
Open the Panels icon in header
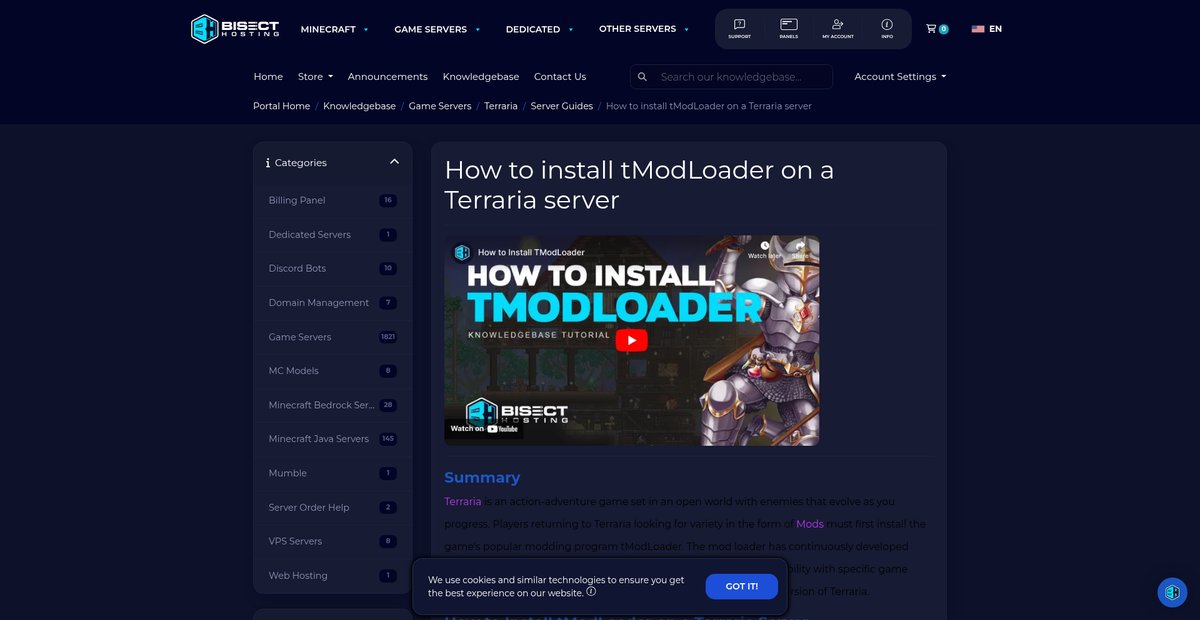(789, 29)
